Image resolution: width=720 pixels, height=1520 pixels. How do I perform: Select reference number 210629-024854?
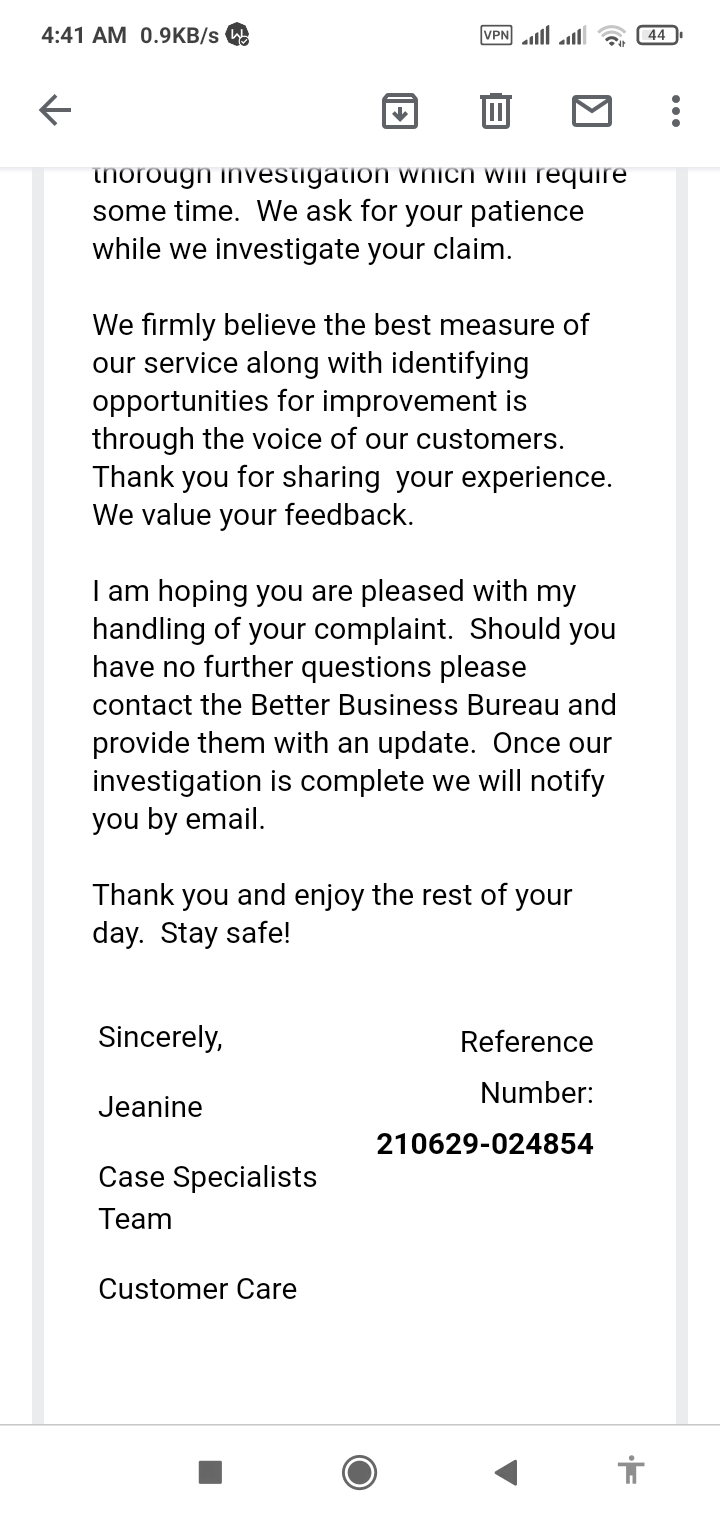485,1143
